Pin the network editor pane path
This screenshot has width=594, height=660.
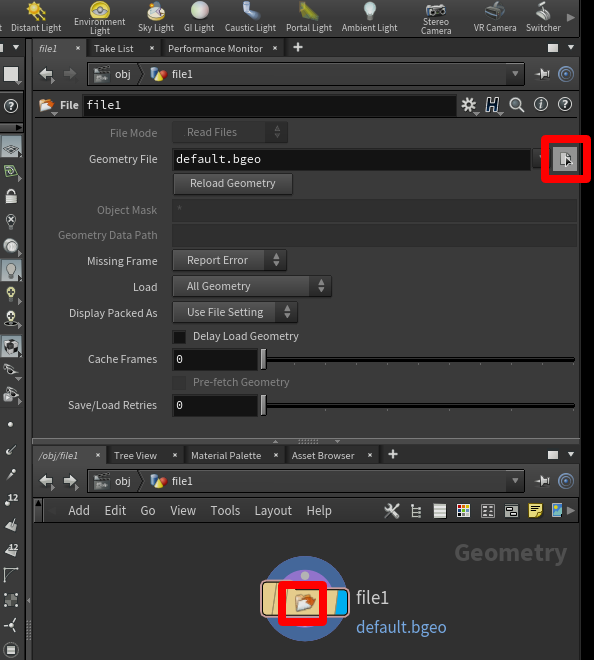coord(543,481)
